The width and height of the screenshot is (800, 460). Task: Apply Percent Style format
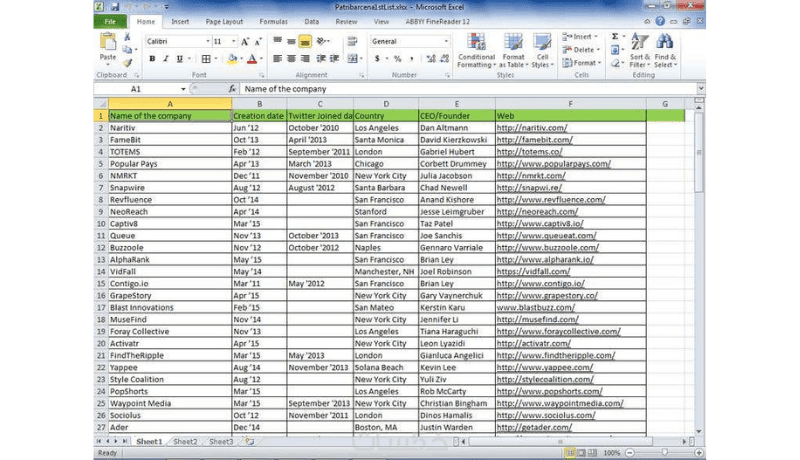coord(397,59)
